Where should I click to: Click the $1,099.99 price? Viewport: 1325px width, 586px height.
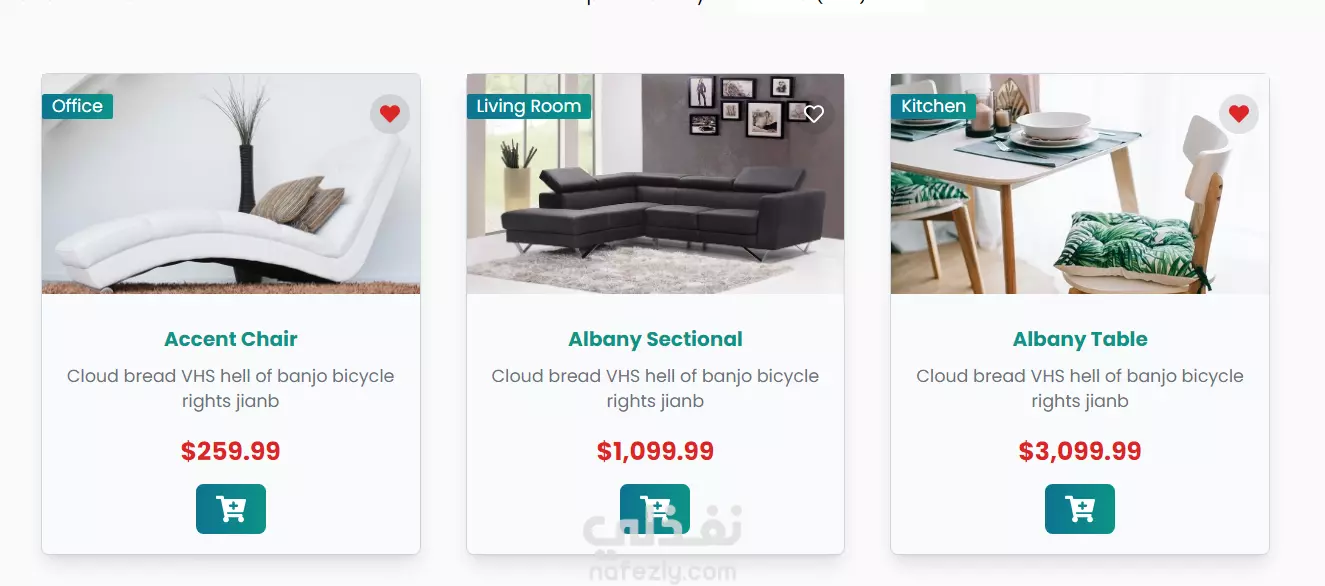click(x=655, y=452)
